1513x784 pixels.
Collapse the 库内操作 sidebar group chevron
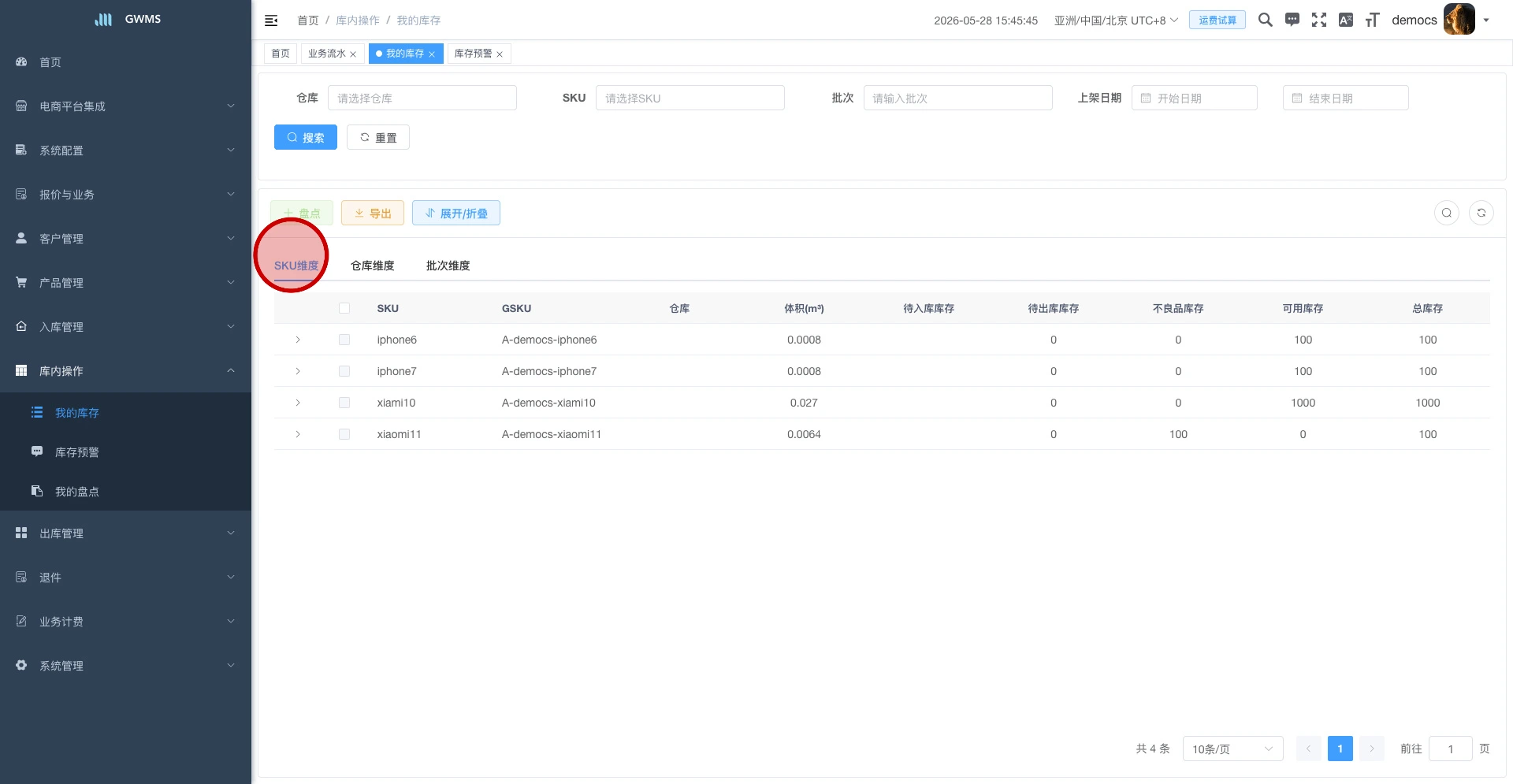click(231, 370)
